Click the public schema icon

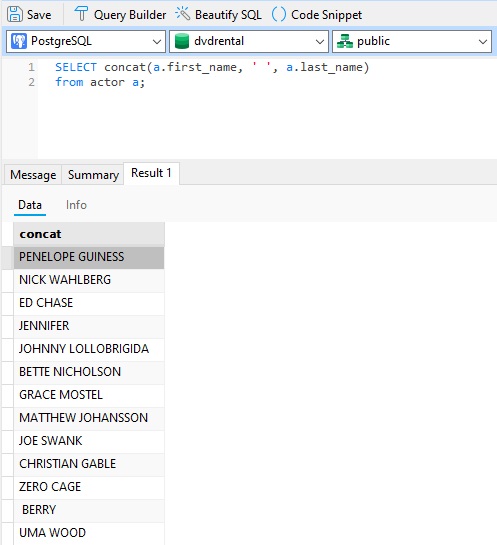[x=345, y=41]
